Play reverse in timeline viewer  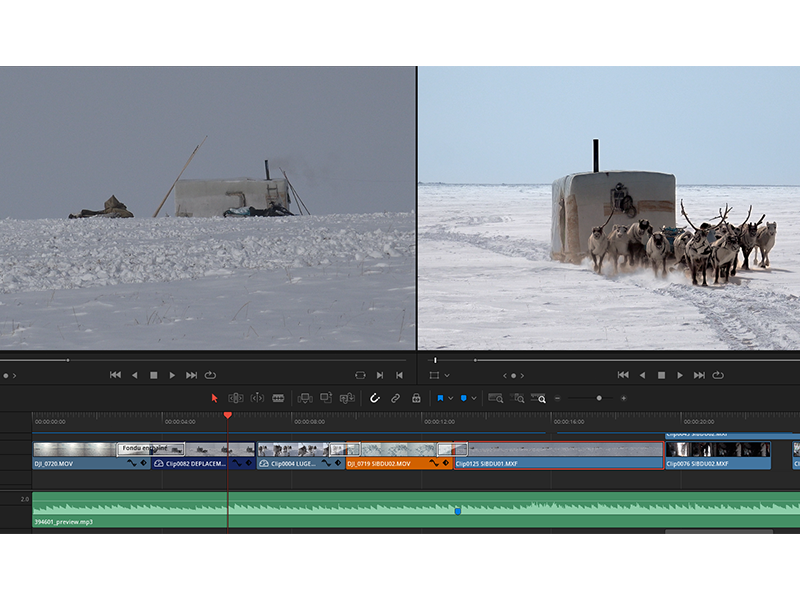point(642,375)
